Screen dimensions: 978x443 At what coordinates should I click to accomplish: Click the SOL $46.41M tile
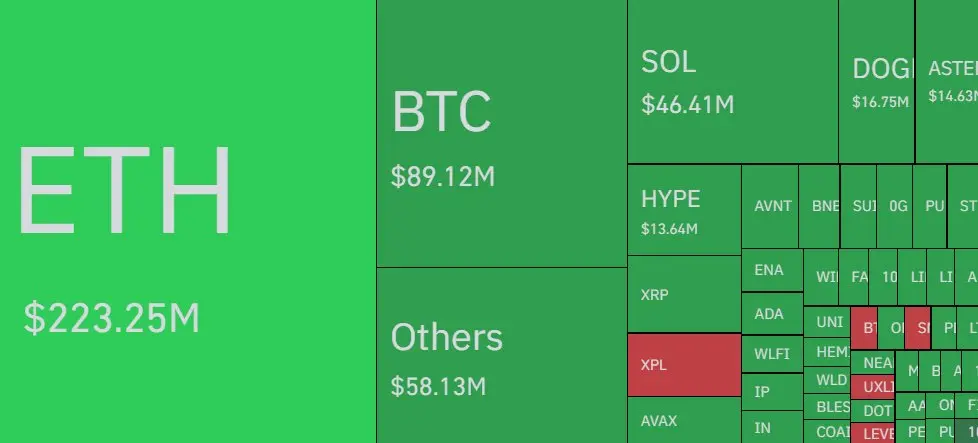[x=733, y=82]
